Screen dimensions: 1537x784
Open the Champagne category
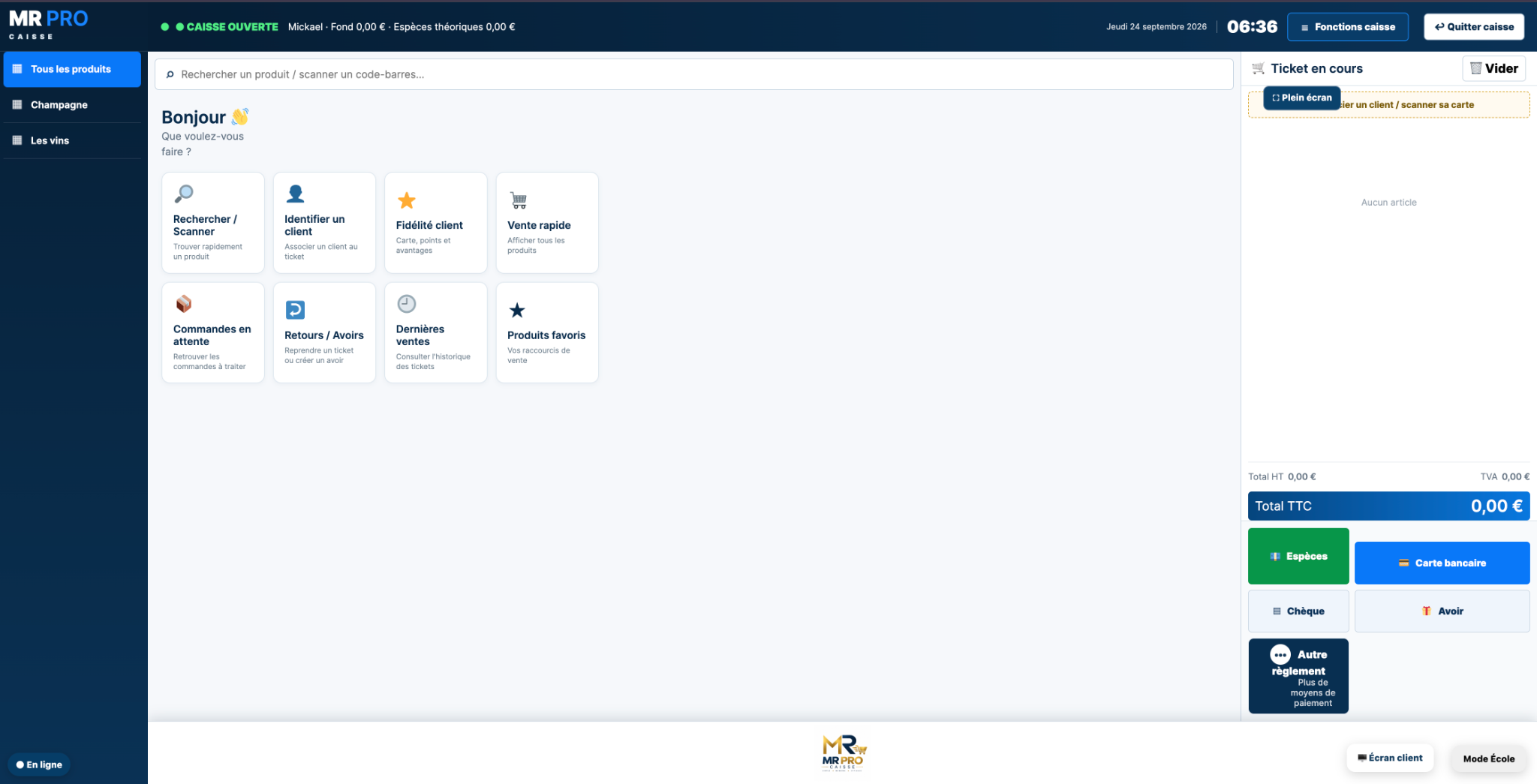coord(72,105)
